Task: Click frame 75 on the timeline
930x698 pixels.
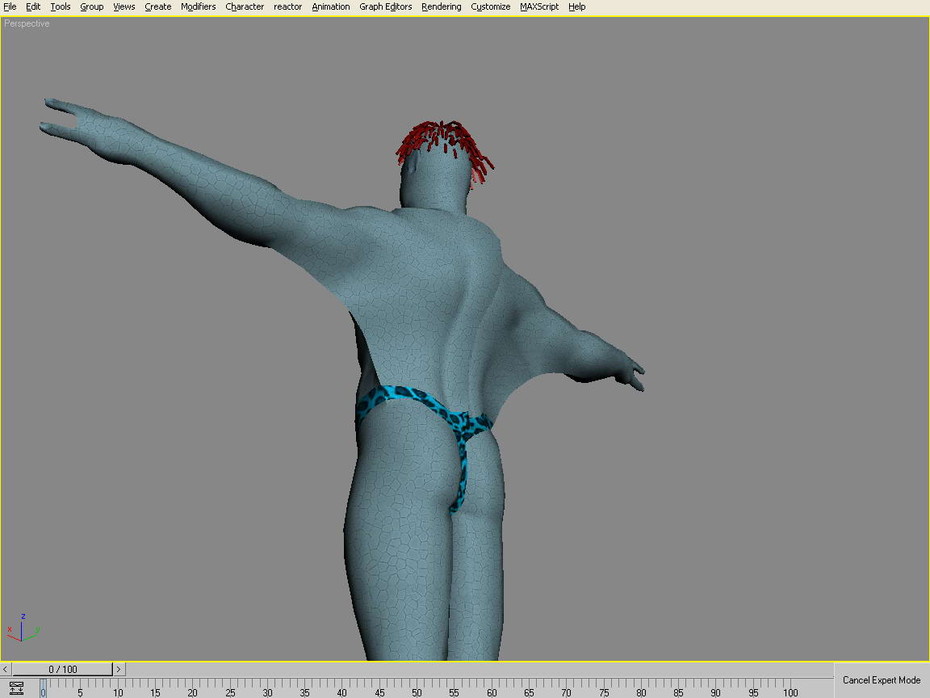Action: 603,692
